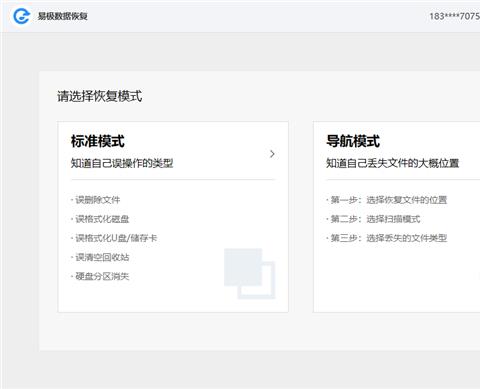Open the 标准模式 chevron arrow
Image resolution: width=480 pixels, height=389 pixels.
[272, 154]
